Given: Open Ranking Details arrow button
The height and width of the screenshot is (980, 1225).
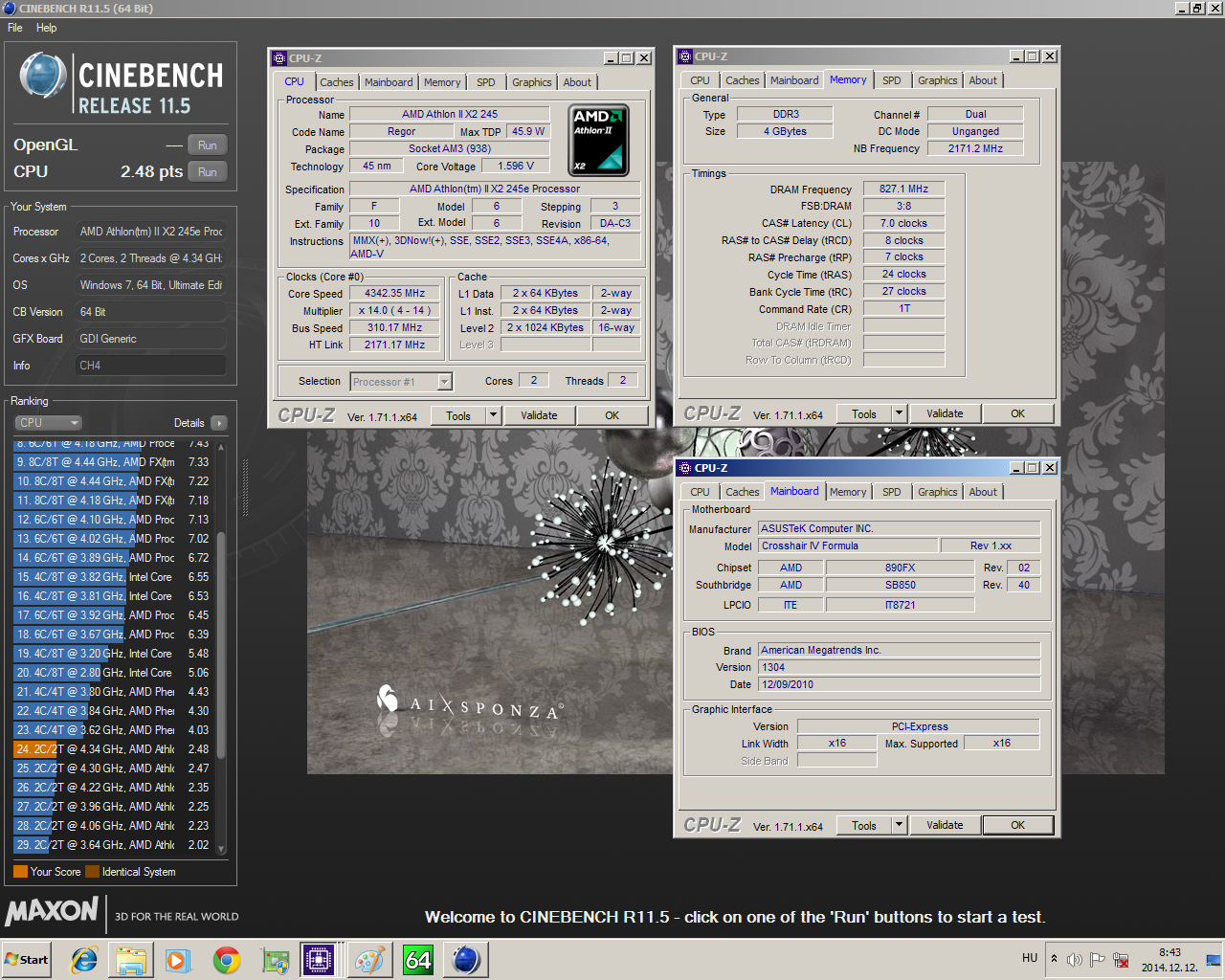Looking at the screenshot, I should tap(219, 423).
